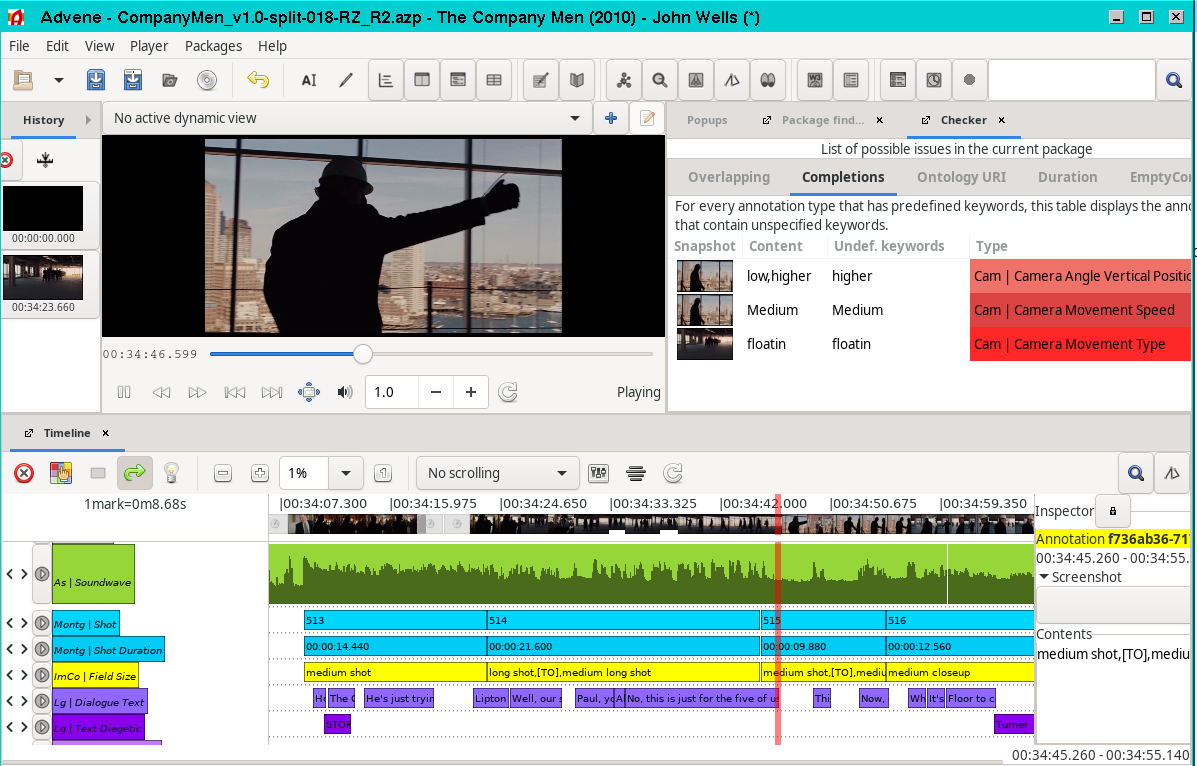The height and width of the screenshot is (766, 1197).
Task: Collapse the Screenshot expander in Inspector
Action: click(x=1044, y=577)
